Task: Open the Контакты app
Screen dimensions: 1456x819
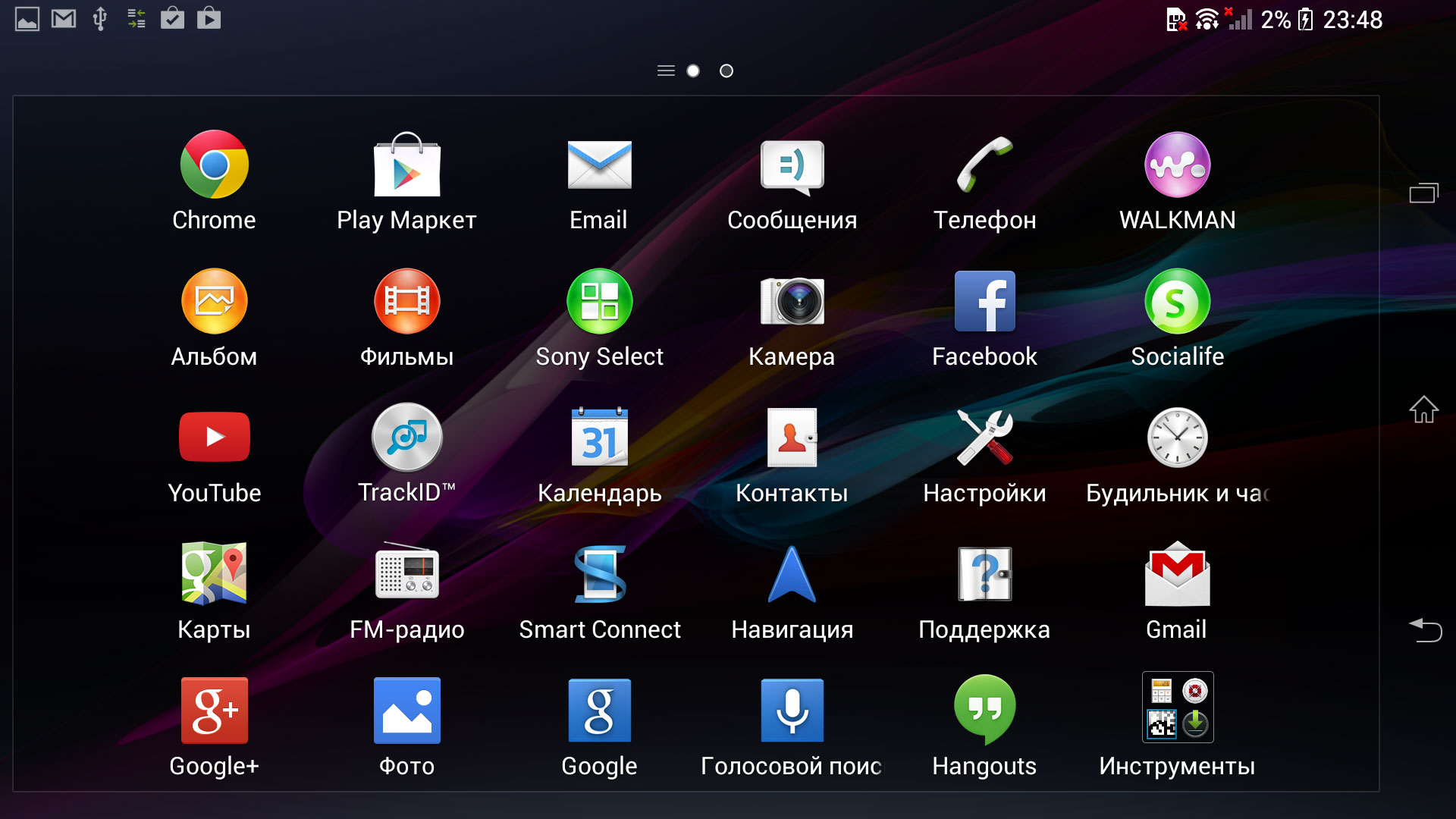Action: (792, 455)
